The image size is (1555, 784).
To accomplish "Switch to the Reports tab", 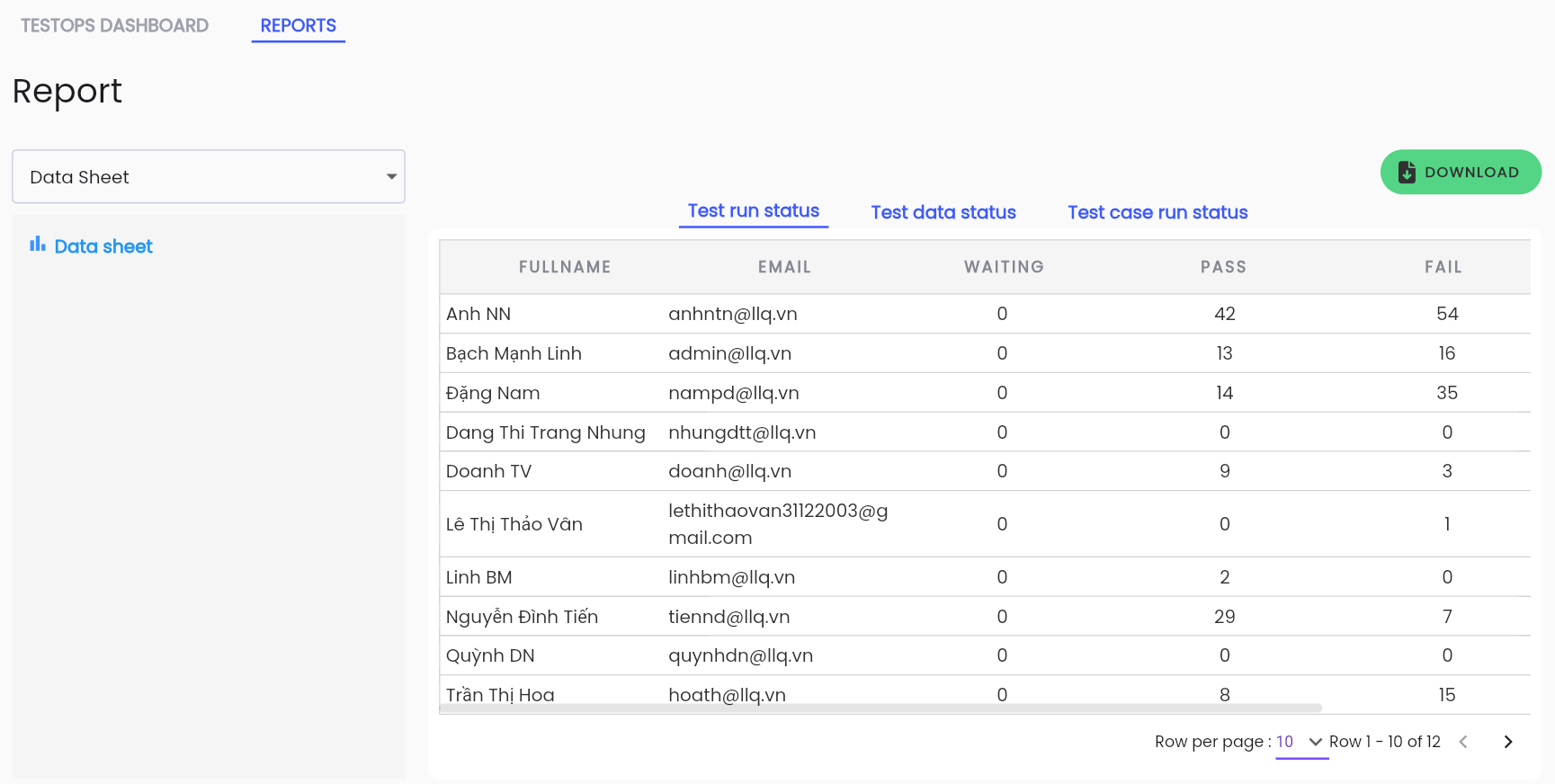I will click(x=299, y=25).
